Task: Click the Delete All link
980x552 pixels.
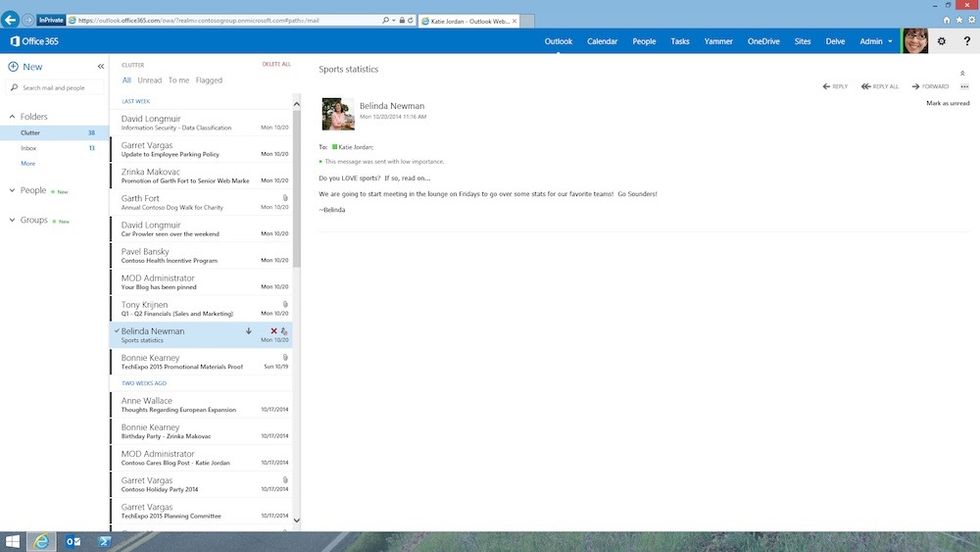Action: pyautogui.click(x=276, y=64)
